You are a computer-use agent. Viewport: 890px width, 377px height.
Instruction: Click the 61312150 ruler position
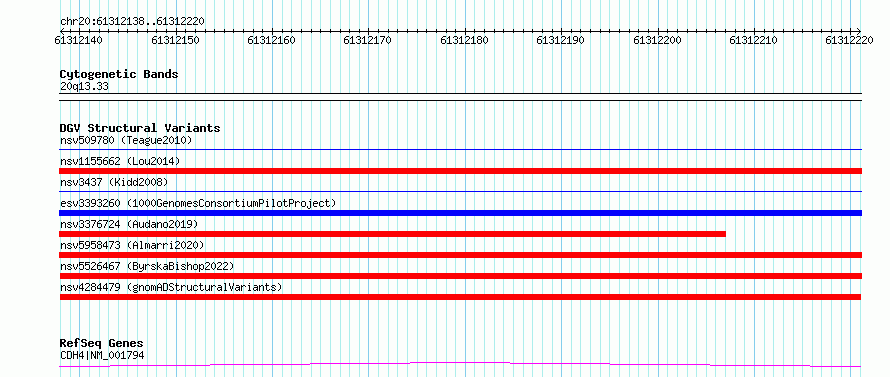(175, 40)
